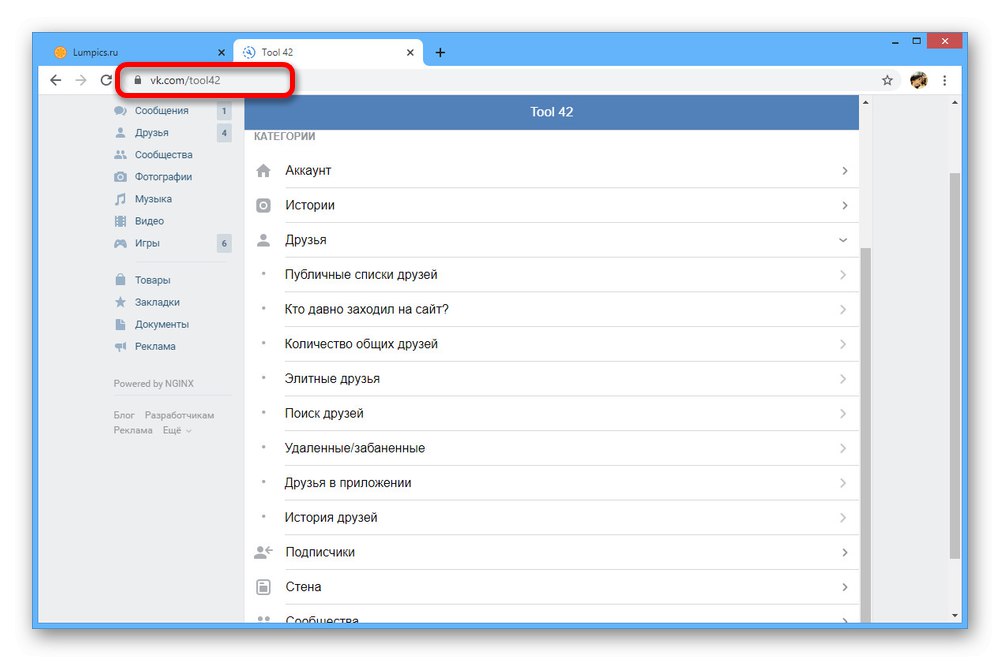Open Публичные списки друзей chevron
The image size is (1000, 661).
[843, 275]
